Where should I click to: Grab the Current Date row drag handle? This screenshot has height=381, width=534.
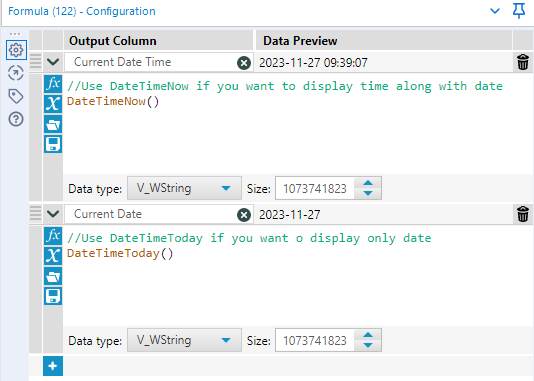click(35, 213)
